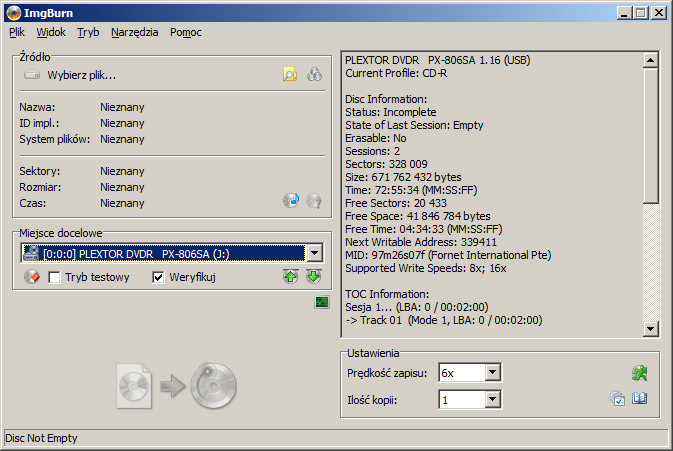The image size is (673, 451).
Task: Click the Sesja 1... TOC line
Action: [x=417, y=307]
